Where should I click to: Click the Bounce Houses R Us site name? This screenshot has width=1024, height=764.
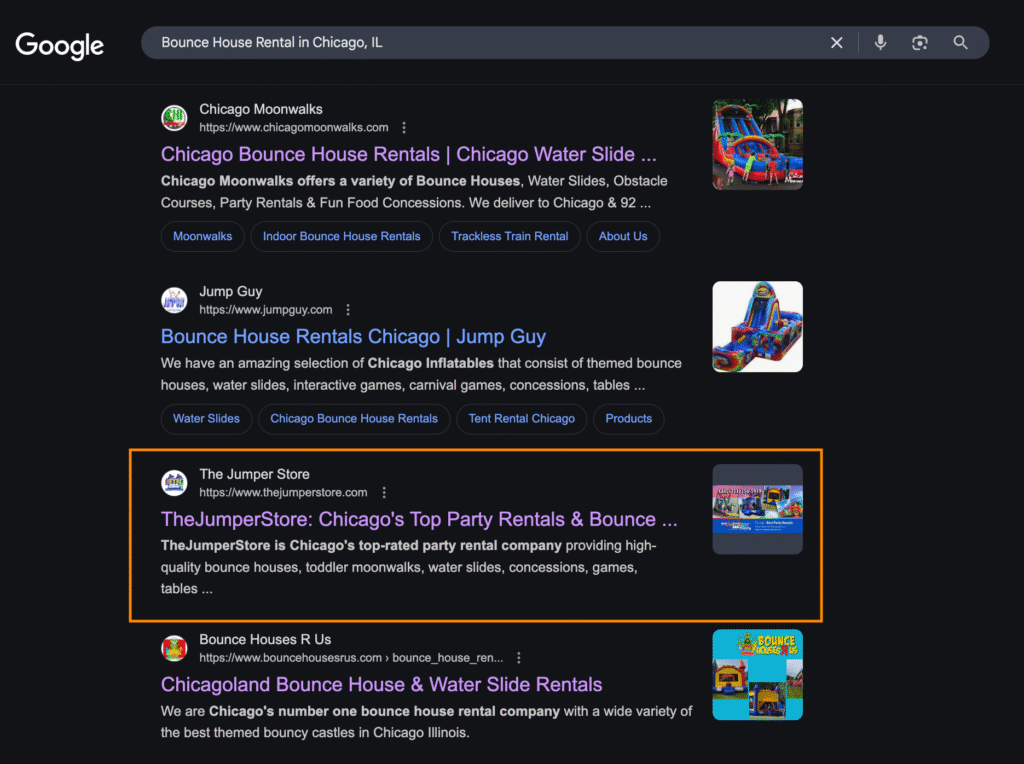point(265,639)
